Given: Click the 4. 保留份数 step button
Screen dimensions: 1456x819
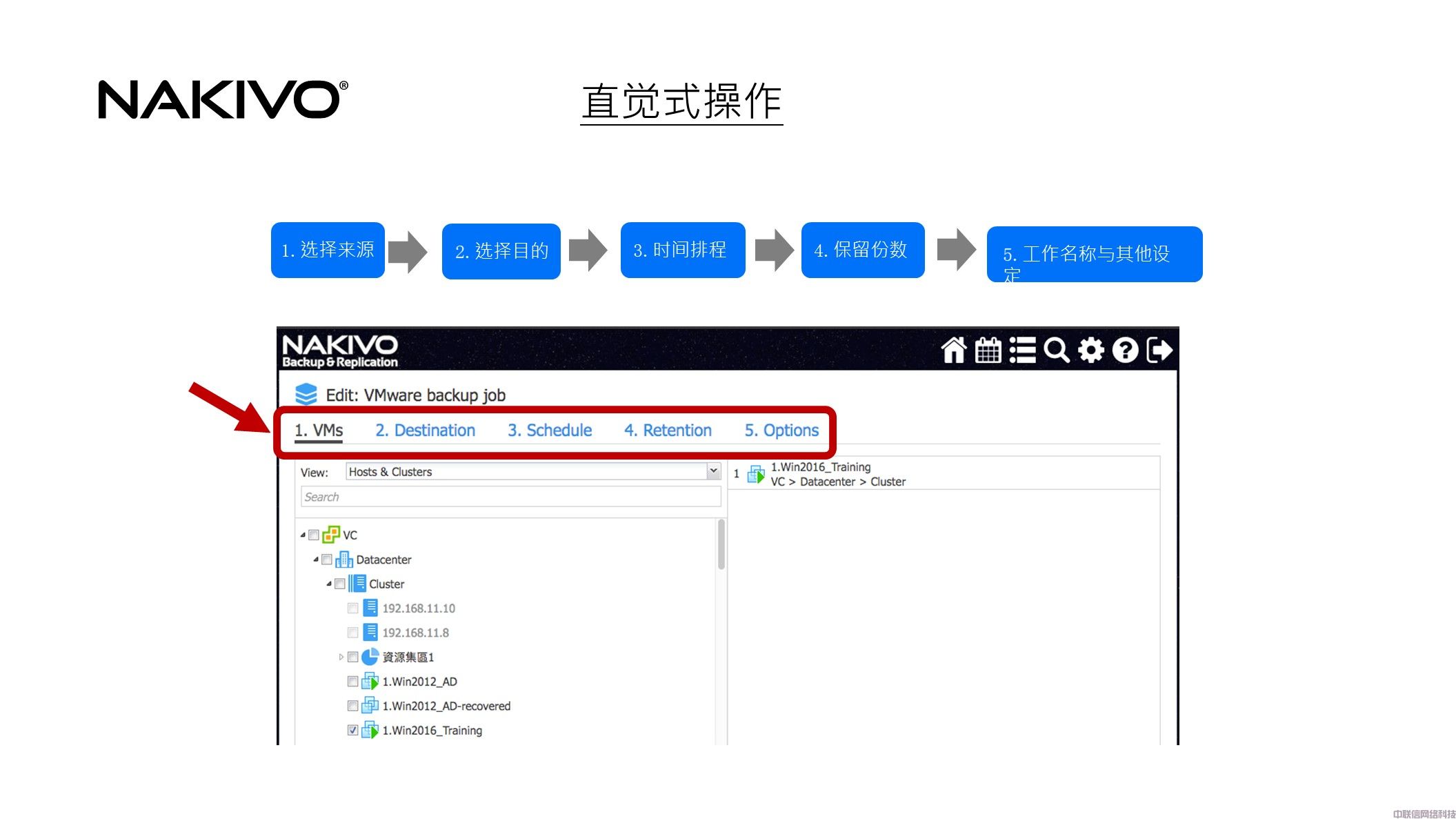Looking at the screenshot, I should point(862,250).
